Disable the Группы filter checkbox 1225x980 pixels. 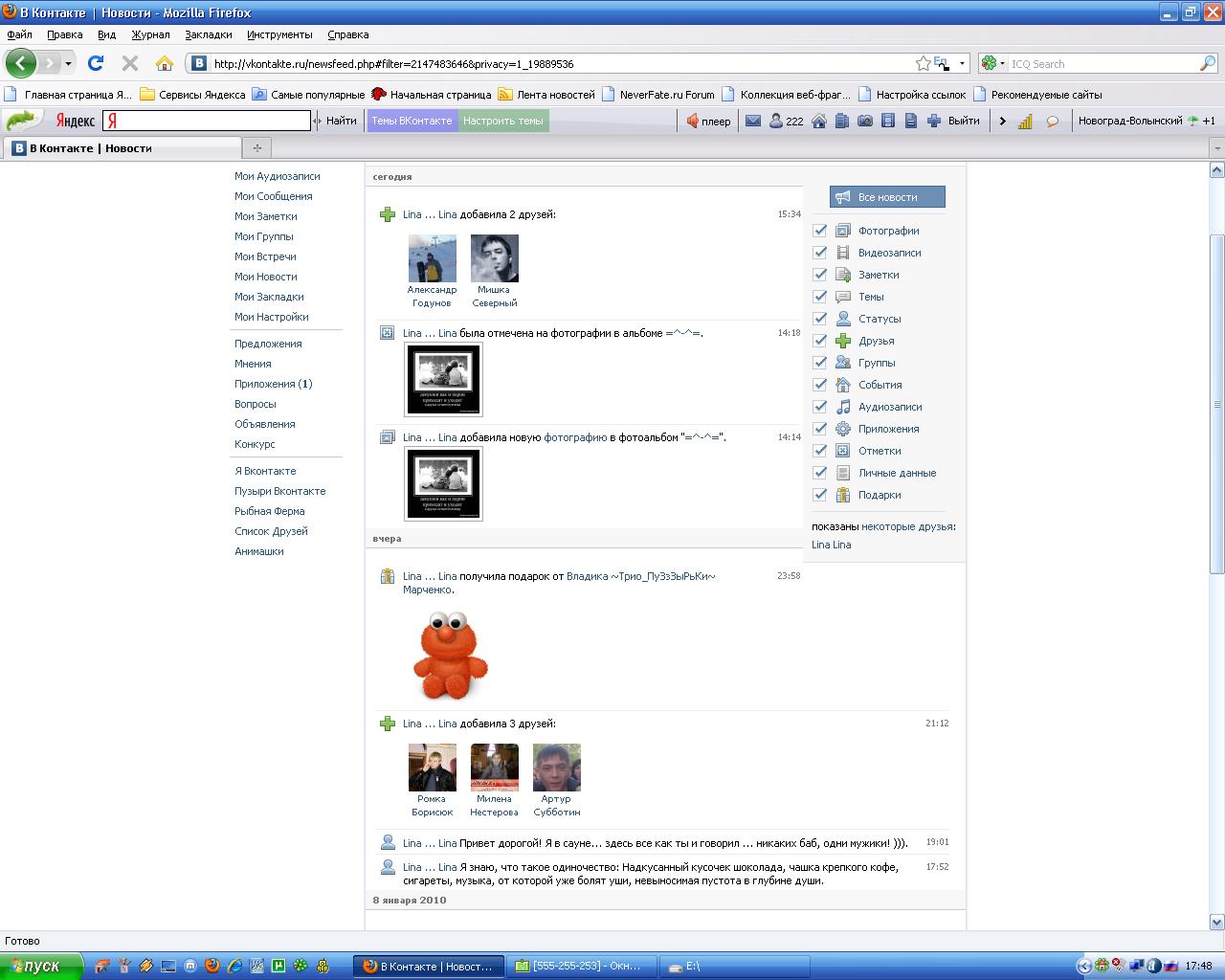click(819, 363)
